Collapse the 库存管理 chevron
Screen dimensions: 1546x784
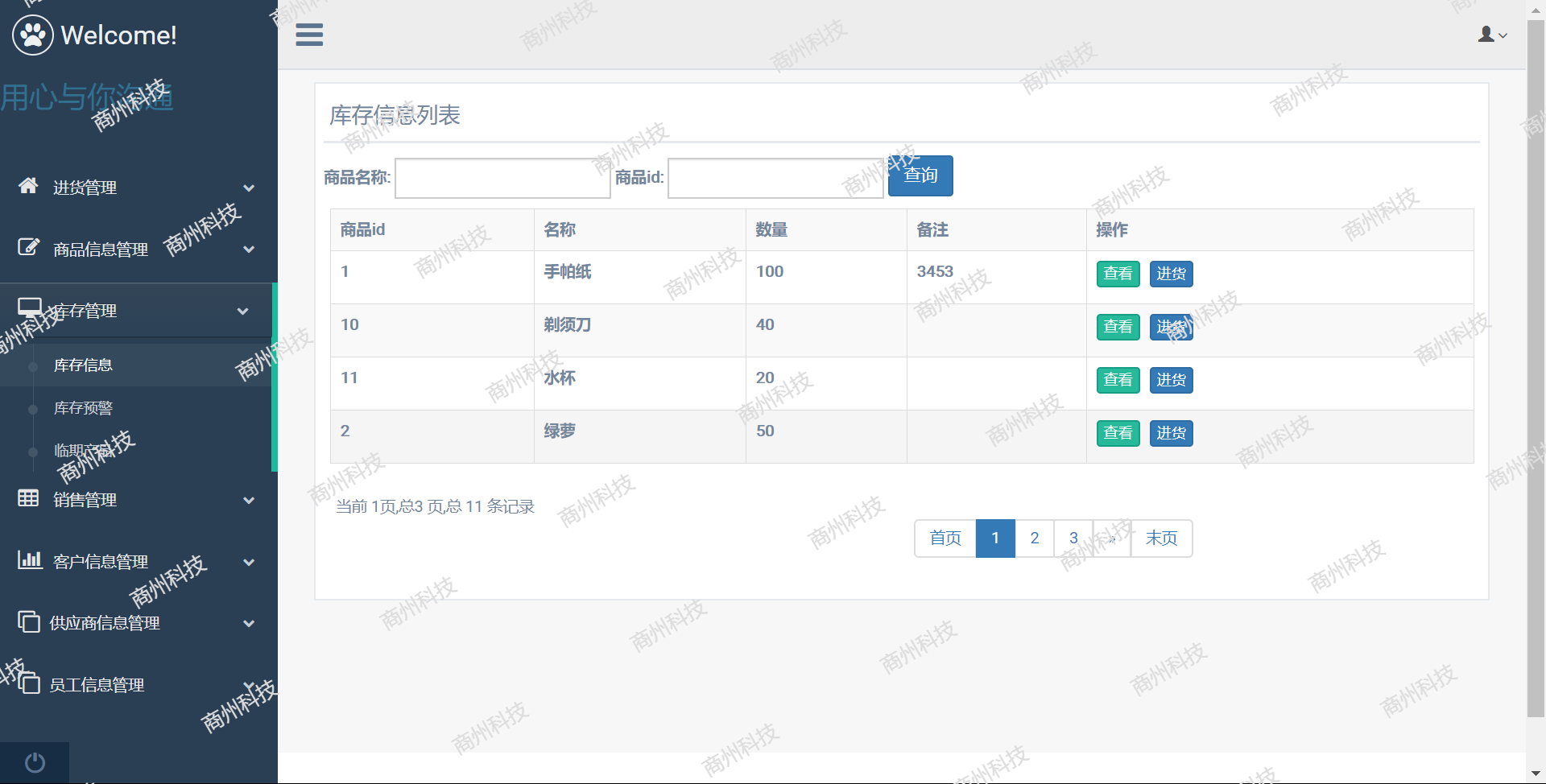coord(242,312)
